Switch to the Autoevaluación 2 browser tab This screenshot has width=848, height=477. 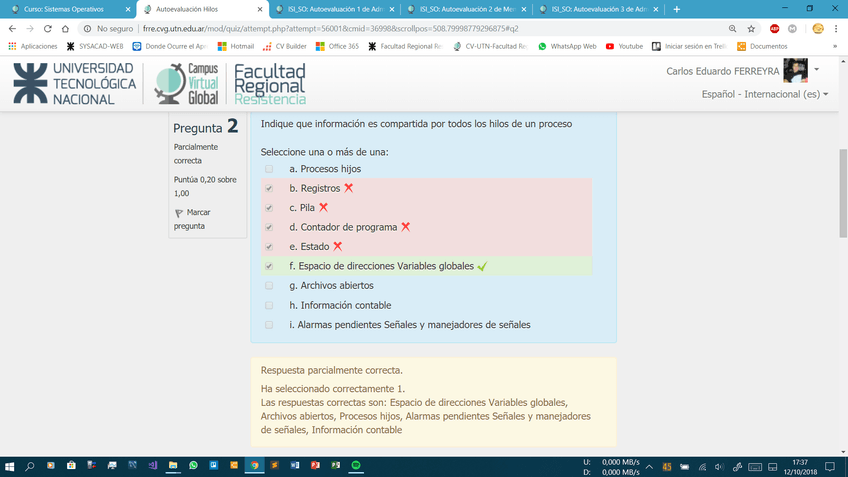464,9
